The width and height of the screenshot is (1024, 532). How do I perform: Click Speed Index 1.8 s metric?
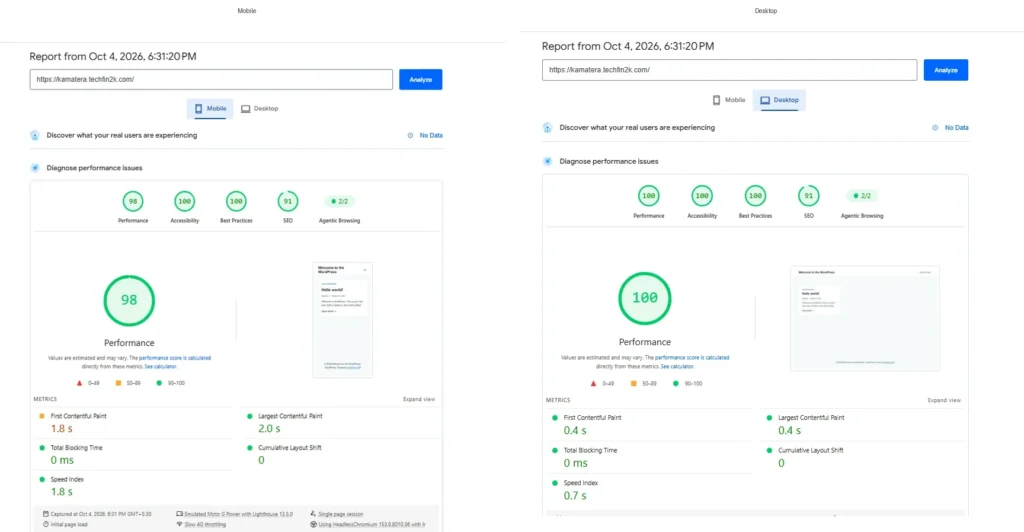click(134, 486)
